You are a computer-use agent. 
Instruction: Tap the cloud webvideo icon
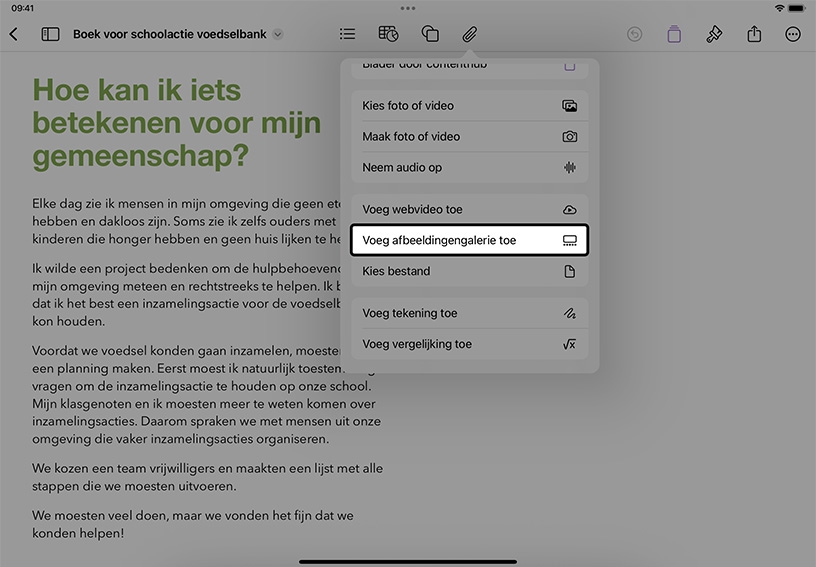point(570,209)
